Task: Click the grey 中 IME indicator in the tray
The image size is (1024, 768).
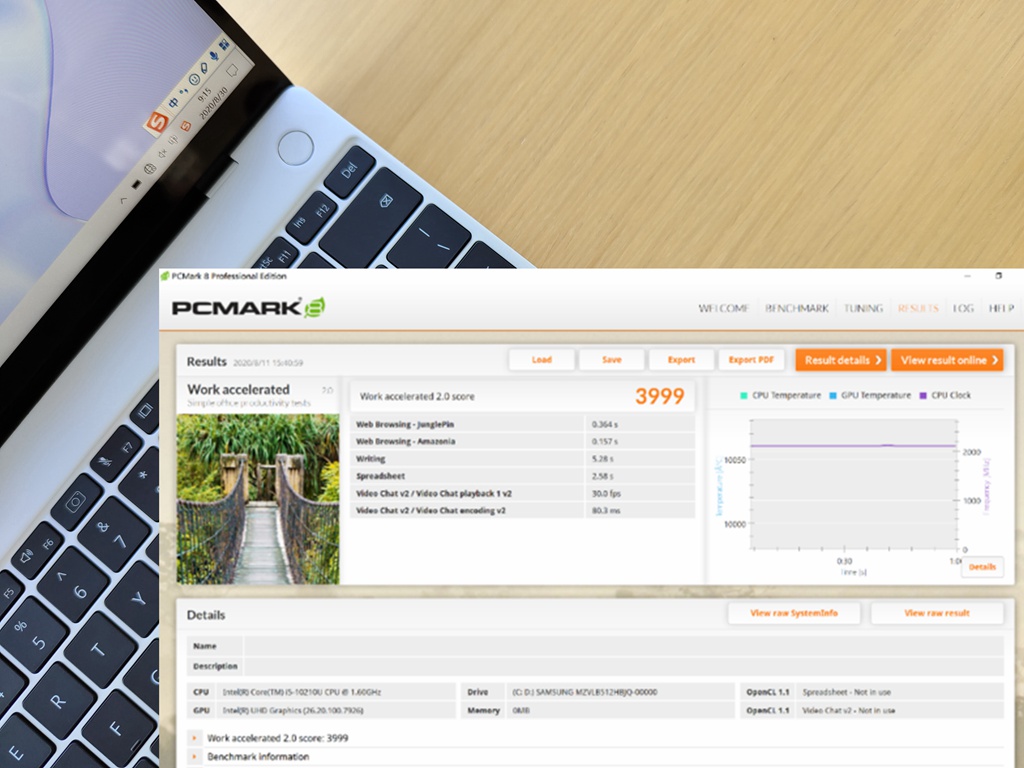Action: (174, 140)
